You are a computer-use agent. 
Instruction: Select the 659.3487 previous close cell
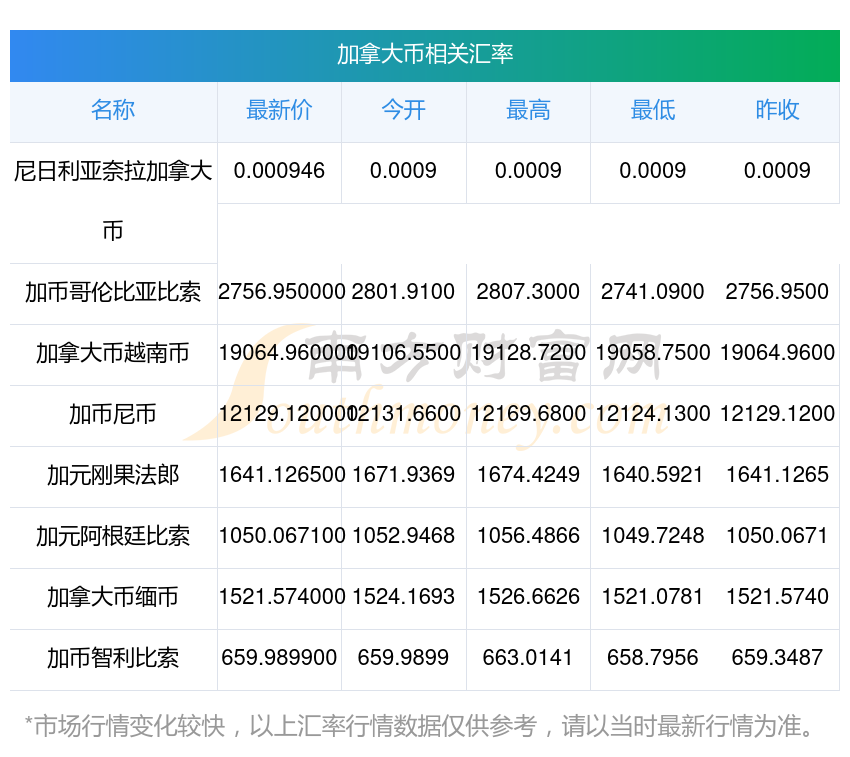(777, 658)
